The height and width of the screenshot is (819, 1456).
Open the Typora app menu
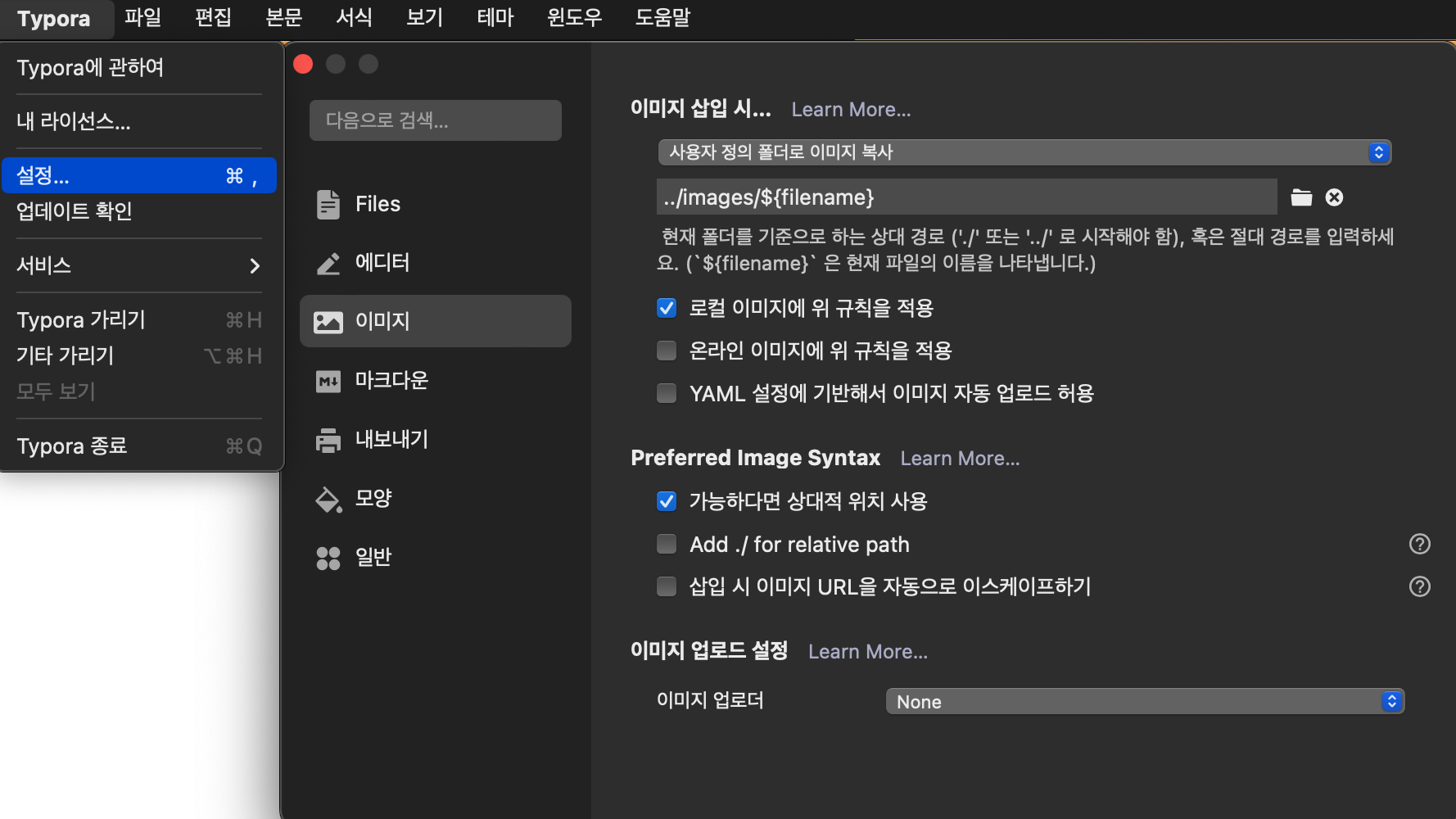point(54,19)
